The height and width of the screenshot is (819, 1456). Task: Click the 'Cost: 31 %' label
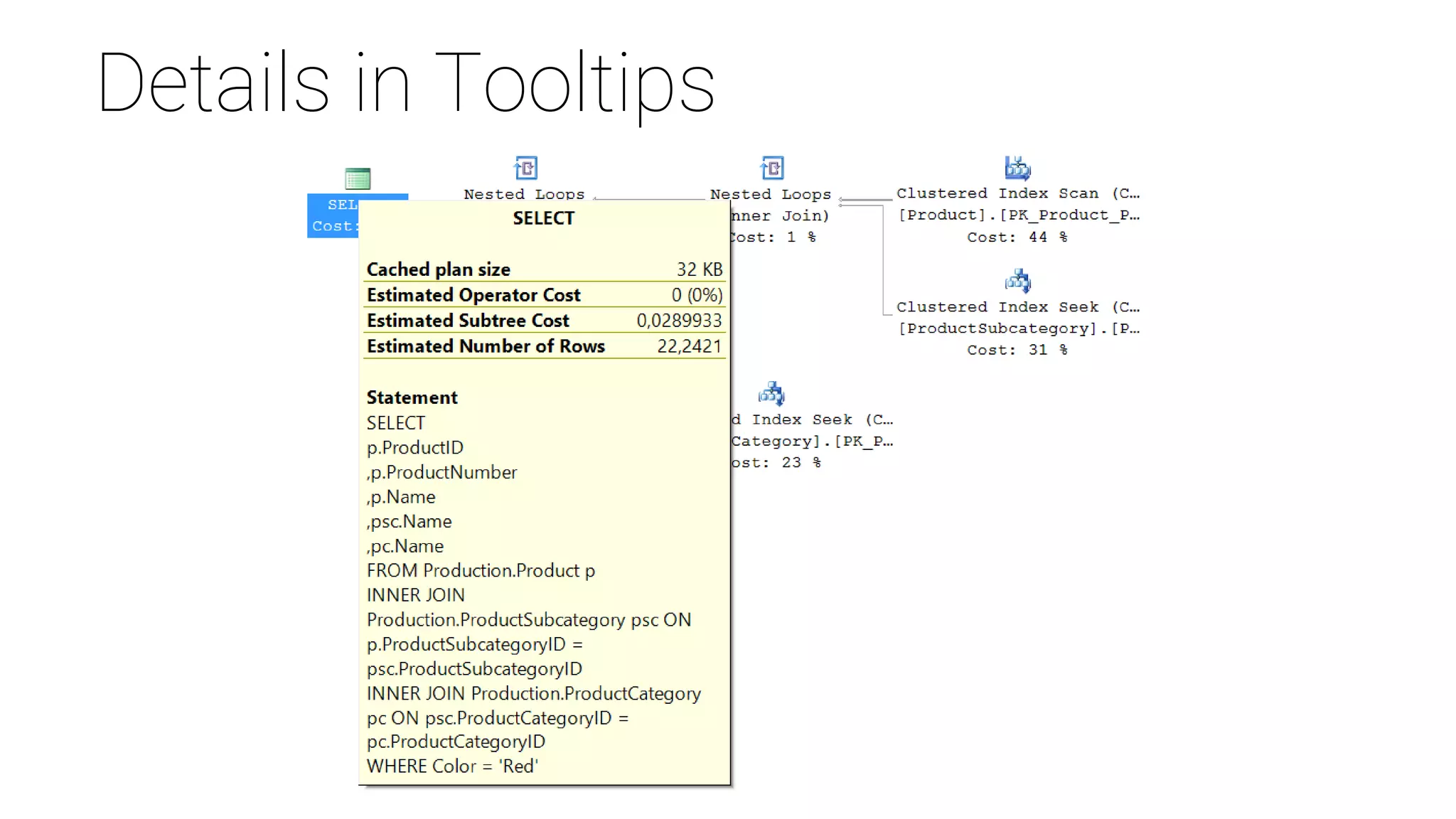[1017, 350]
